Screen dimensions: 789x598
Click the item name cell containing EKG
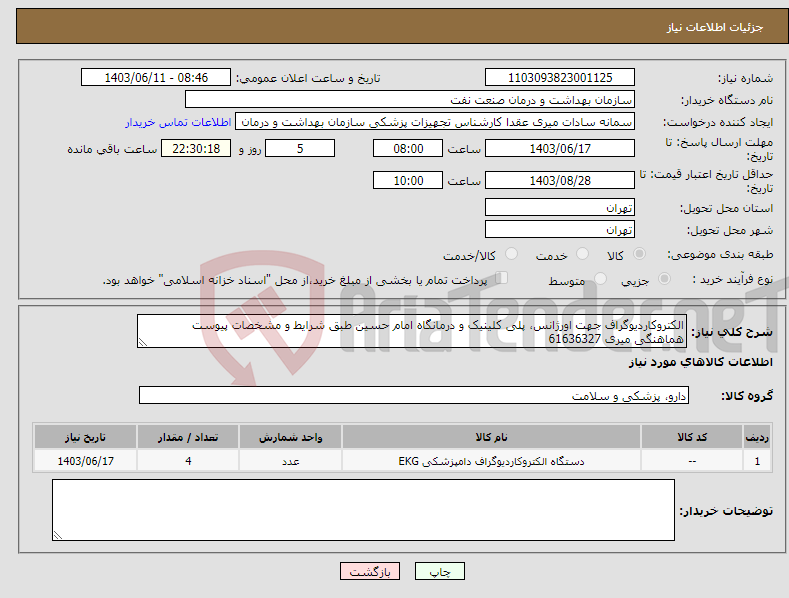pyautogui.click(x=491, y=461)
